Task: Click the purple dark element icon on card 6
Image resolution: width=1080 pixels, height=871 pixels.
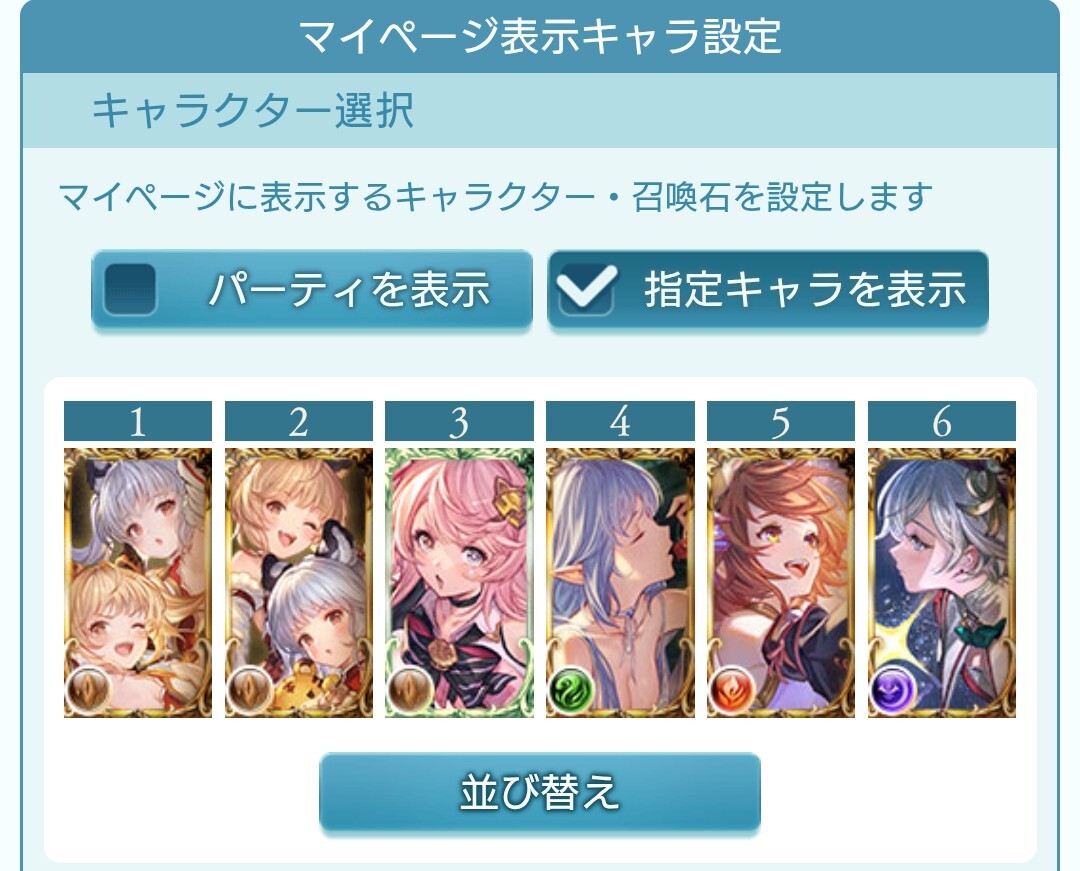Action: tap(893, 688)
